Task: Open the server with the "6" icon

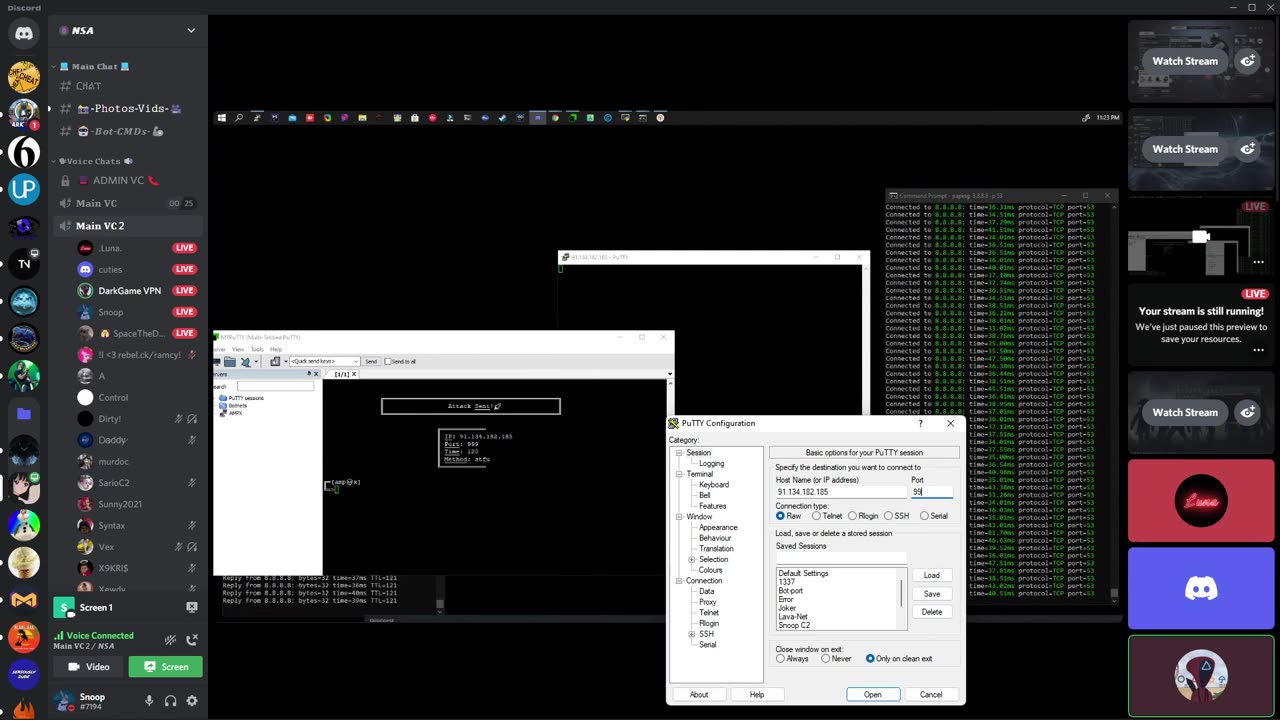Action: pyautogui.click(x=24, y=152)
